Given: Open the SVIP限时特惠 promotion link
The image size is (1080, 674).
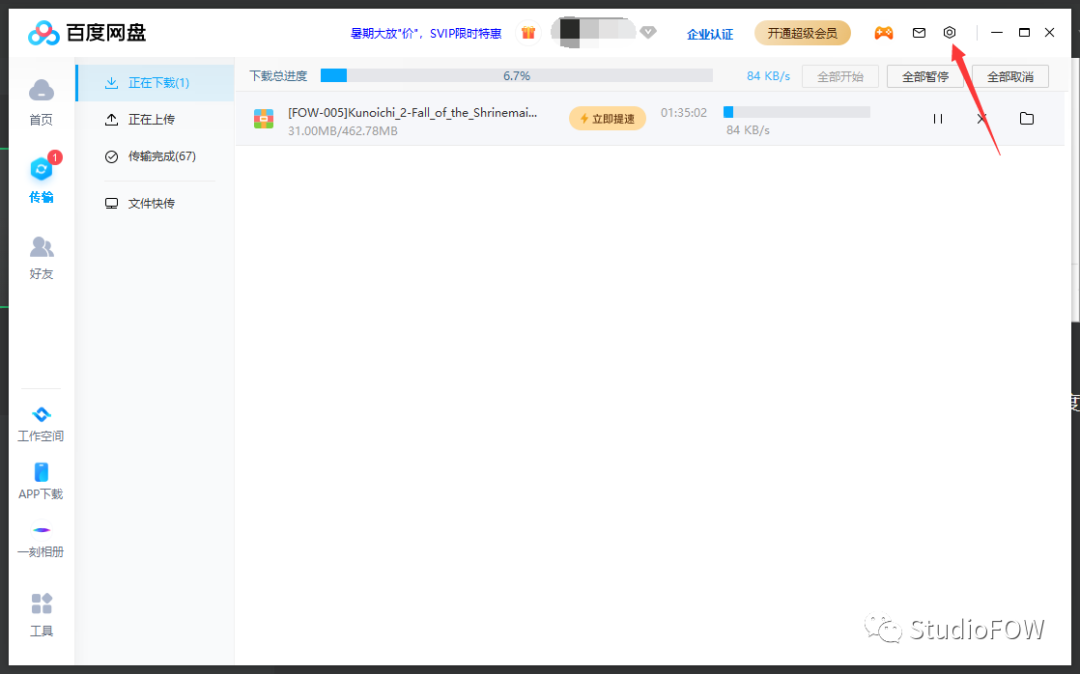Looking at the screenshot, I should (x=426, y=33).
